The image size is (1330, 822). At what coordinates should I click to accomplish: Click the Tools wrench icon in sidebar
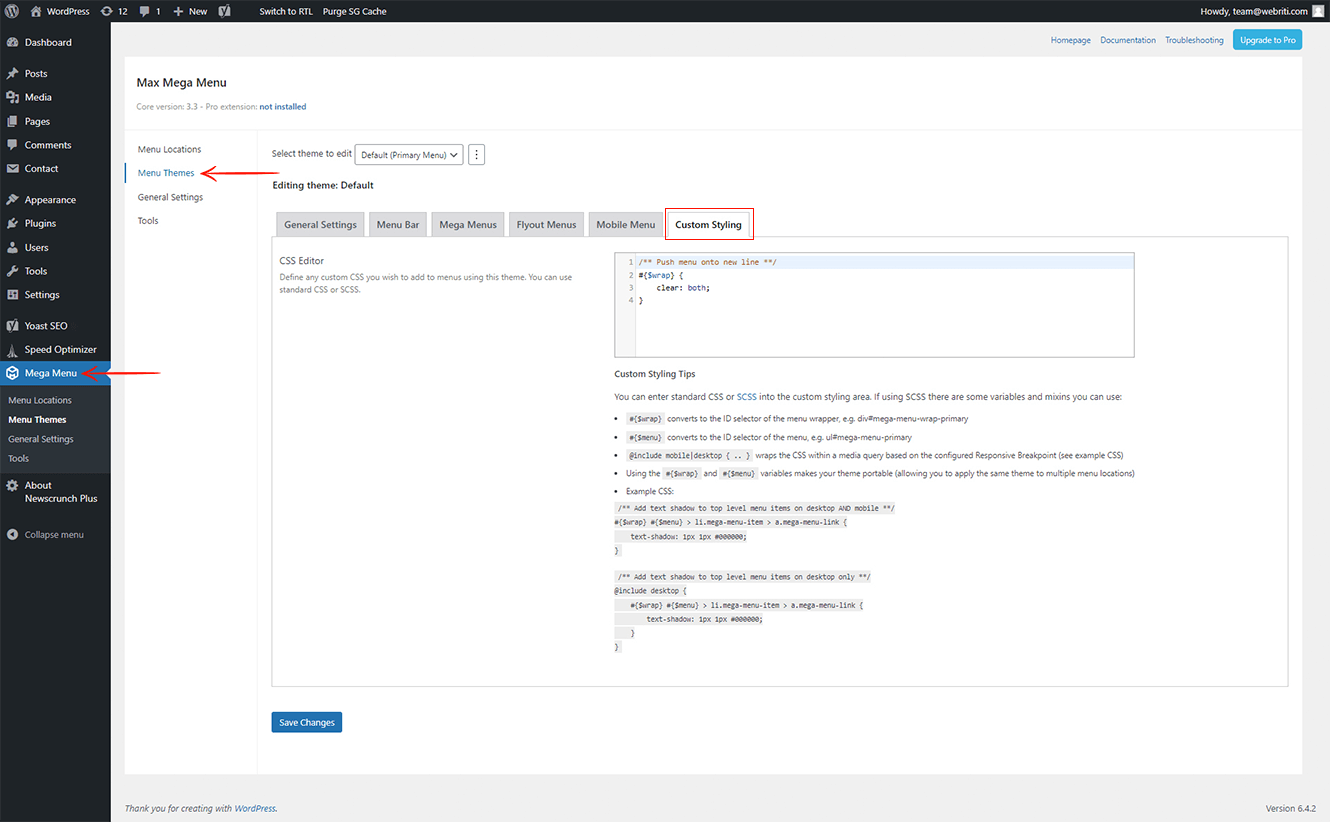click(12, 271)
